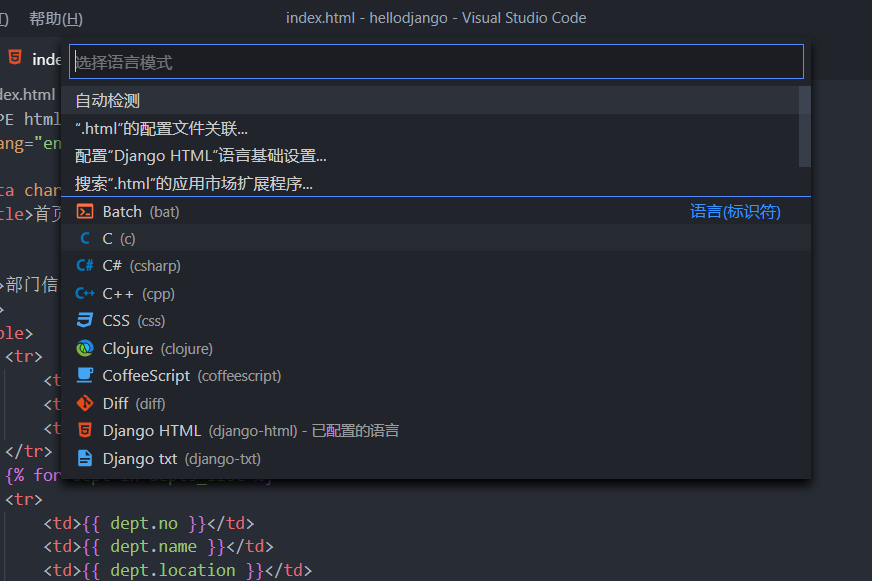Screen dimensions: 872x581
Task: Click the CSS language icon
Action: tap(85, 320)
